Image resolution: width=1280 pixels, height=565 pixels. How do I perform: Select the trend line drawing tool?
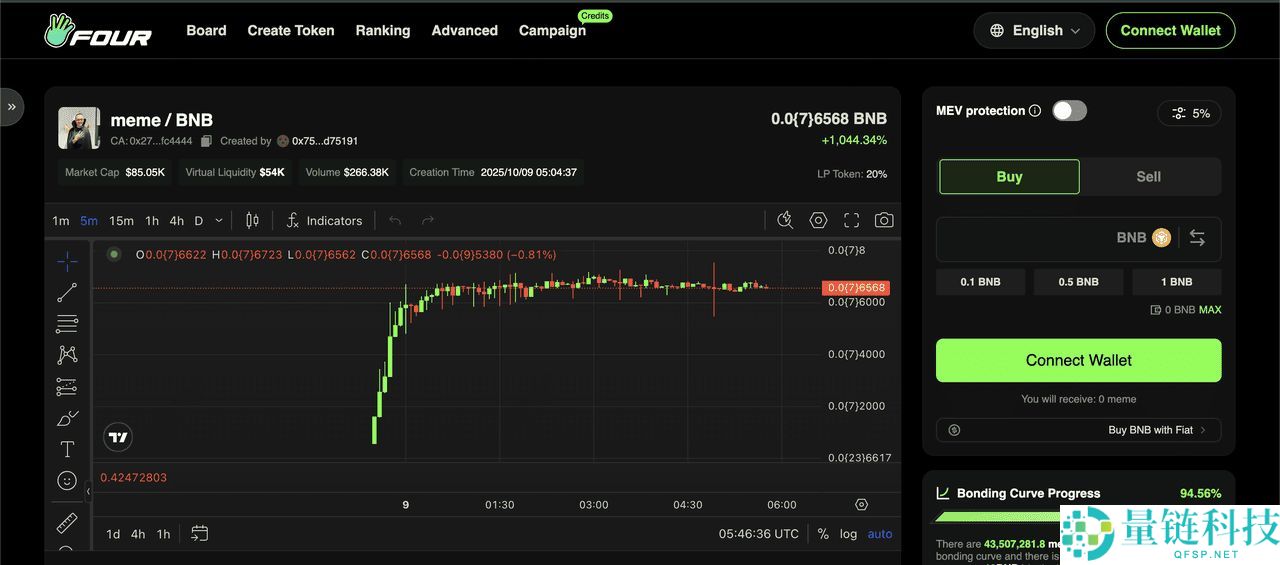[x=67, y=293]
